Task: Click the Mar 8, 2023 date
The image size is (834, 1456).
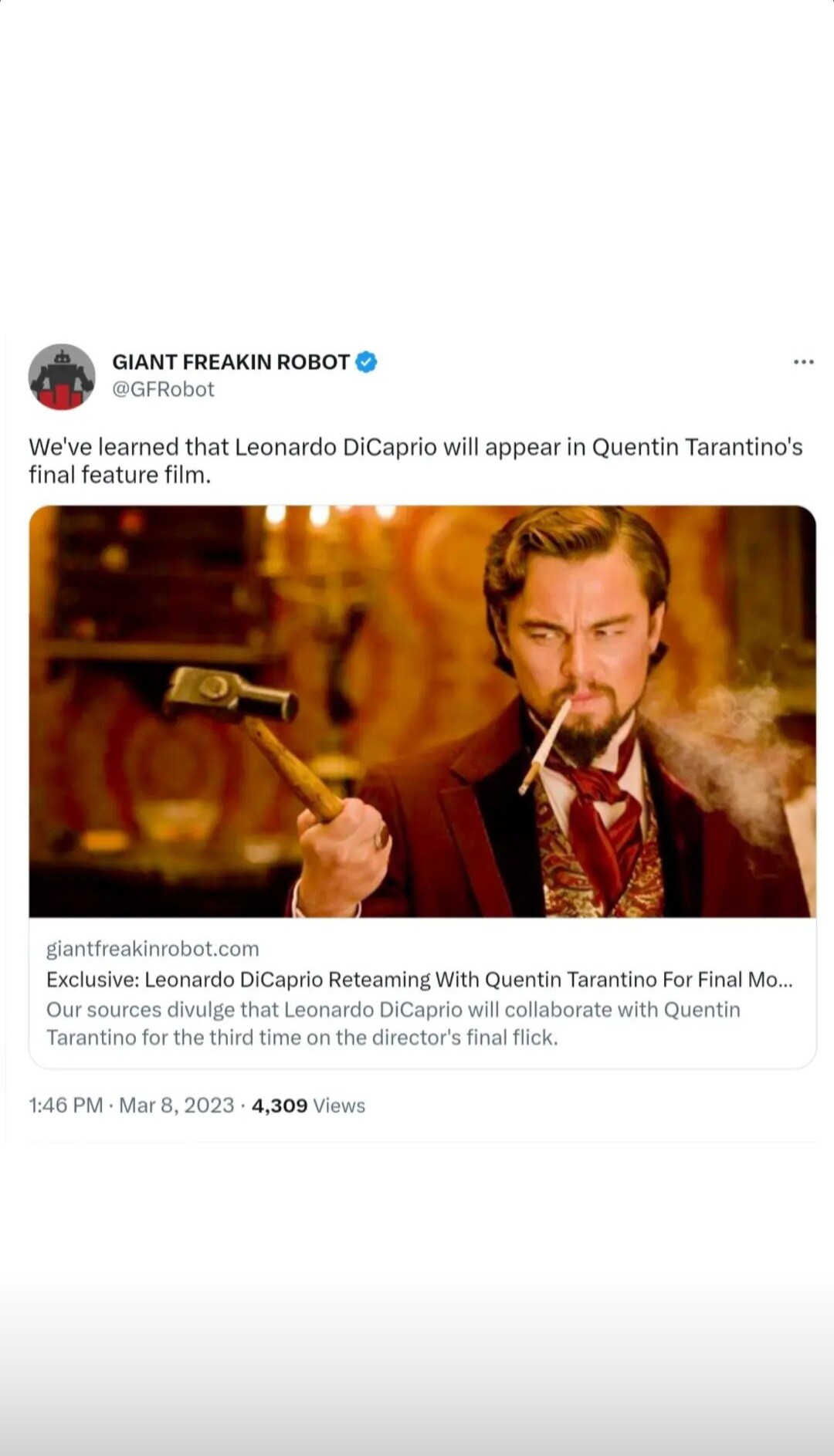Action: 176,1106
